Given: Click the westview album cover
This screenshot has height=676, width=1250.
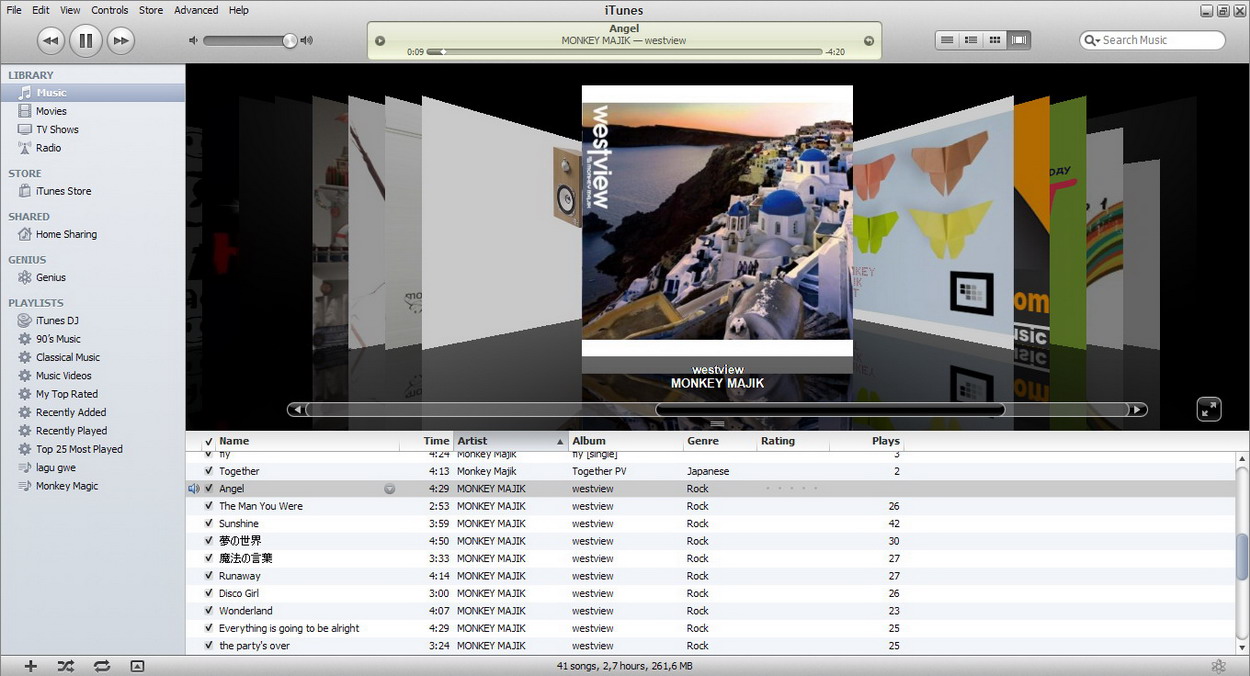Looking at the screenshot, I should click(717, 221).
